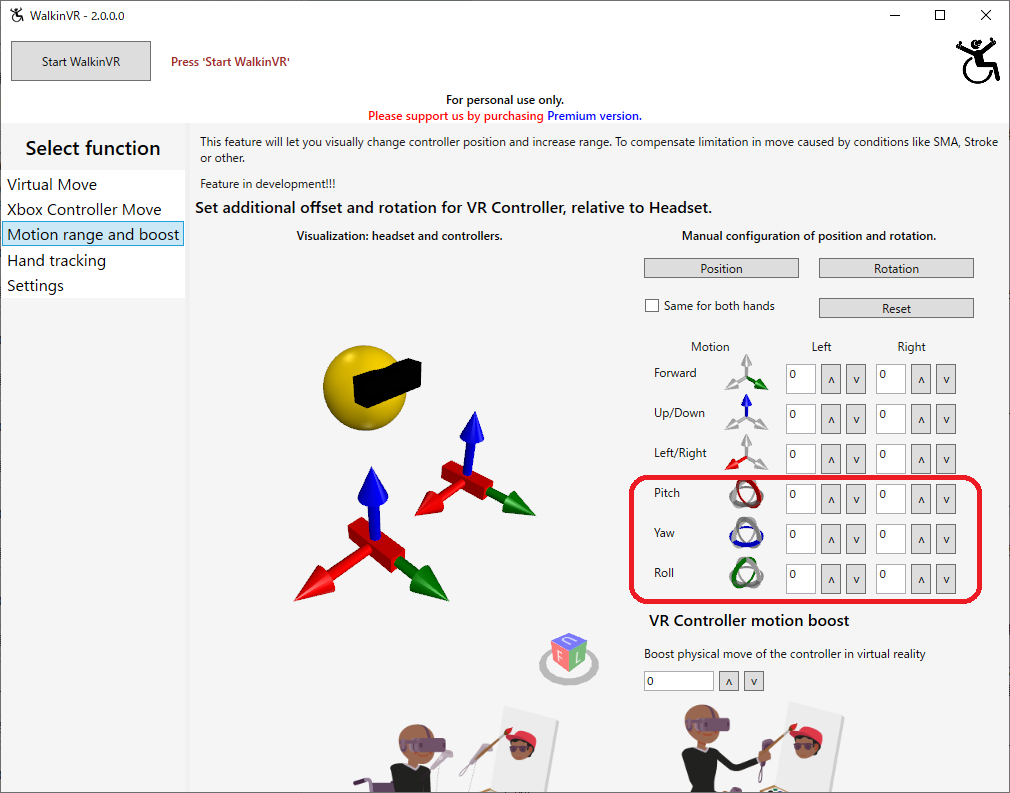Increase Pitch value for Right hand

point(921,499)
